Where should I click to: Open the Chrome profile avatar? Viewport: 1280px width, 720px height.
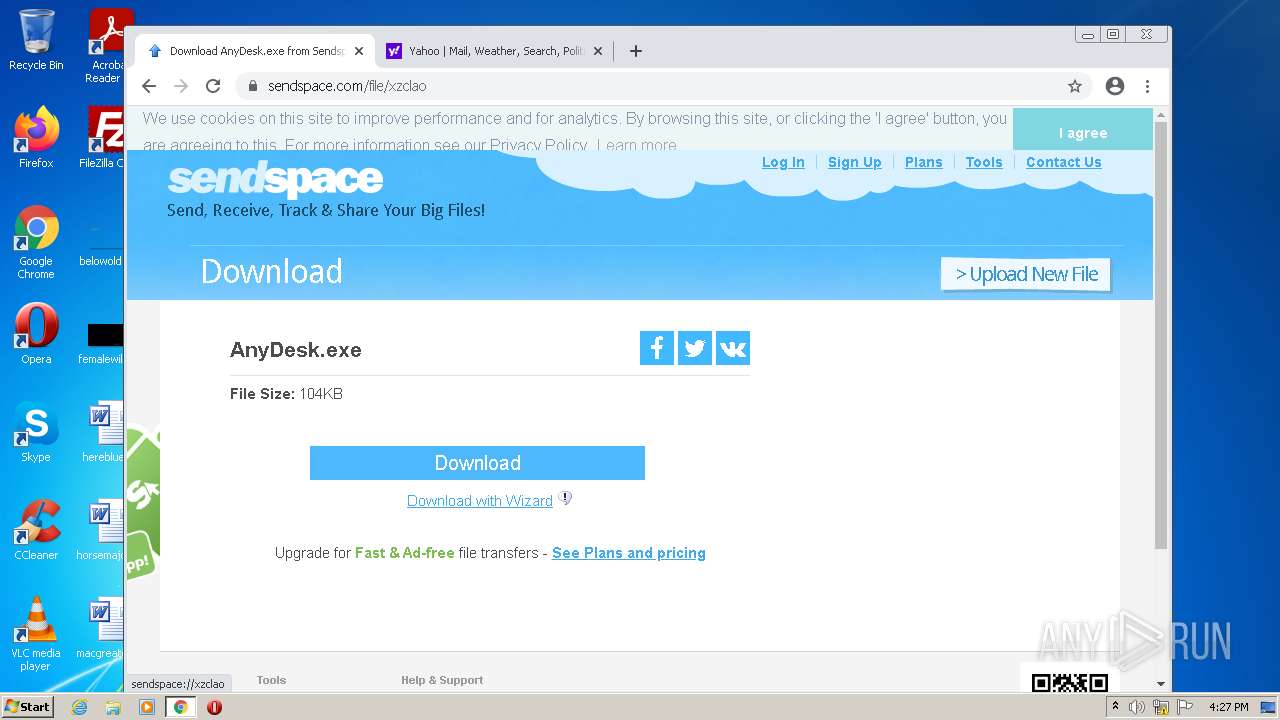coord(1115,86)
